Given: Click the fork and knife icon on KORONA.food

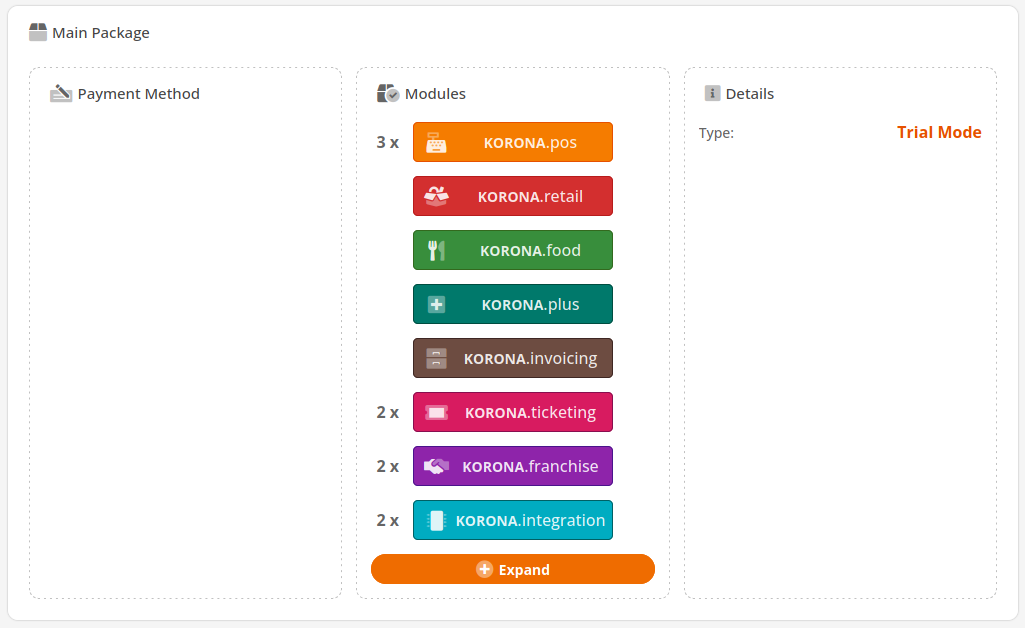Looking at the screenshot, I should pos(436,250).
